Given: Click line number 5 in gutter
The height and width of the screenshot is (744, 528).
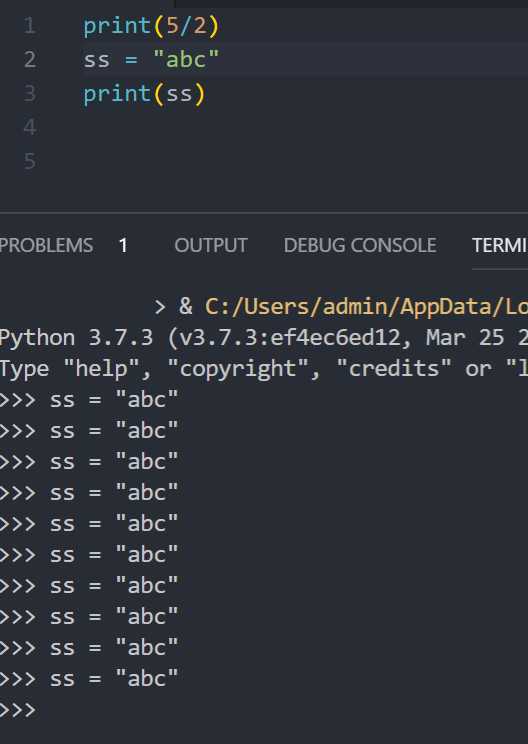Looking at the screenshot, I should tap(29, 161).
